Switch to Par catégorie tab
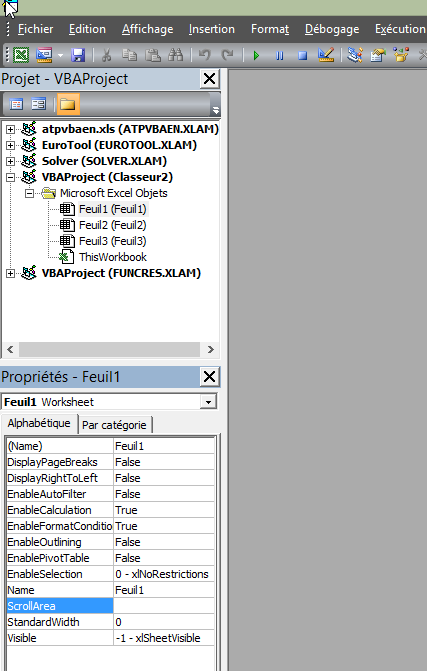This screenshot has height=671, width=427. pyautogui.click(x=114, y=425)
